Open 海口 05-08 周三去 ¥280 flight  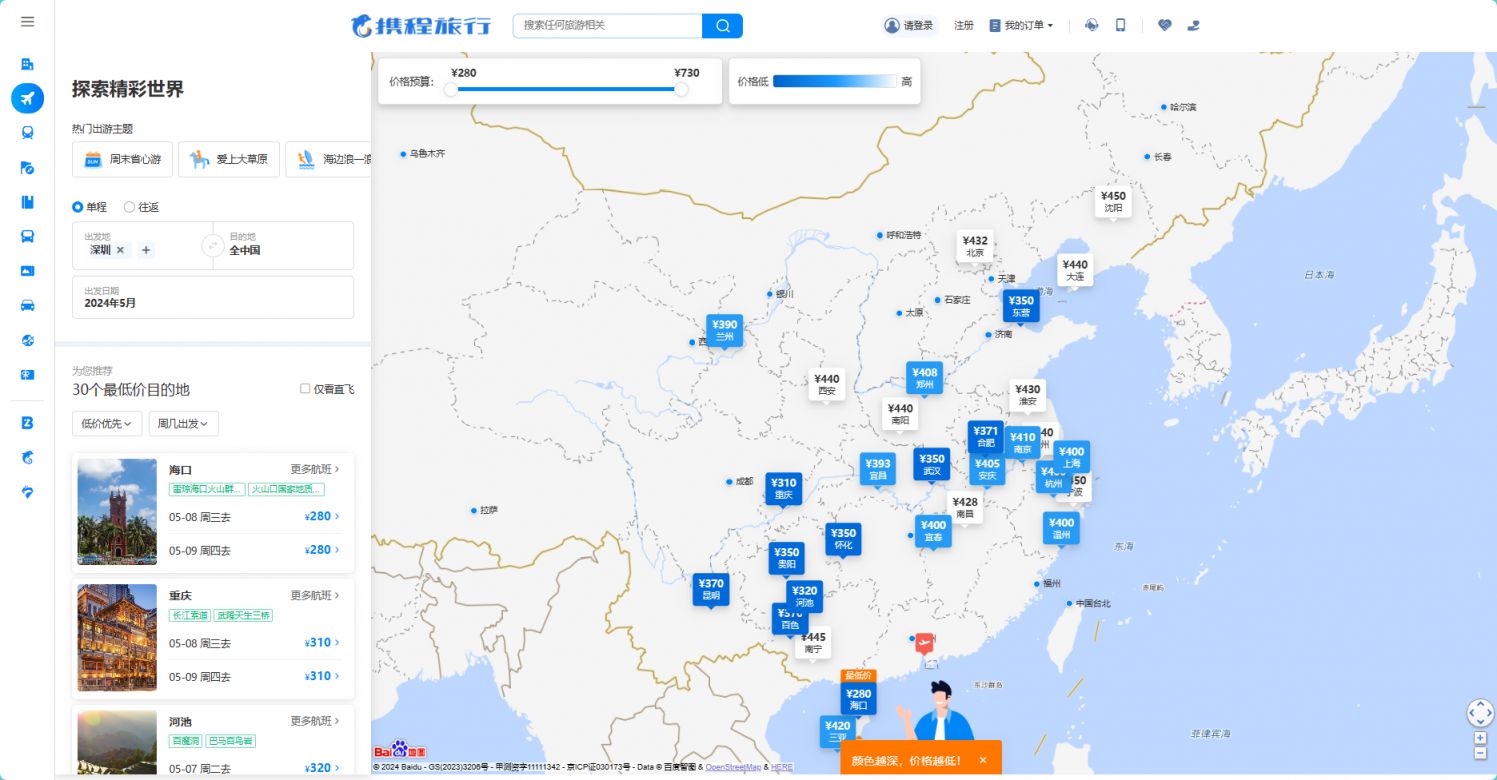(255, 516)
